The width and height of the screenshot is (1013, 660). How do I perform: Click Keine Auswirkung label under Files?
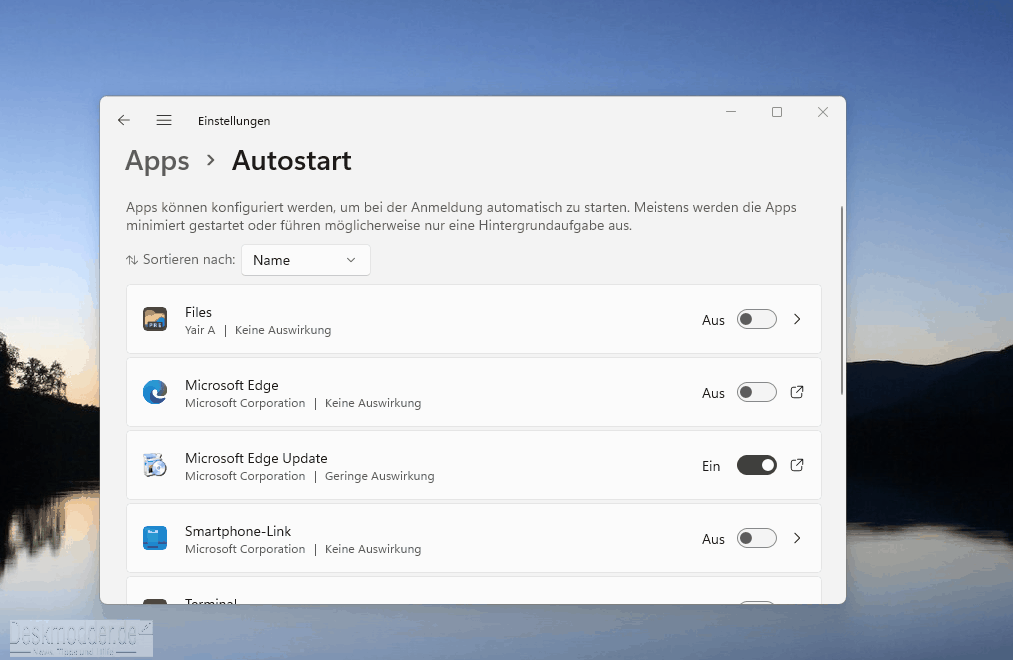click(283, 330)
